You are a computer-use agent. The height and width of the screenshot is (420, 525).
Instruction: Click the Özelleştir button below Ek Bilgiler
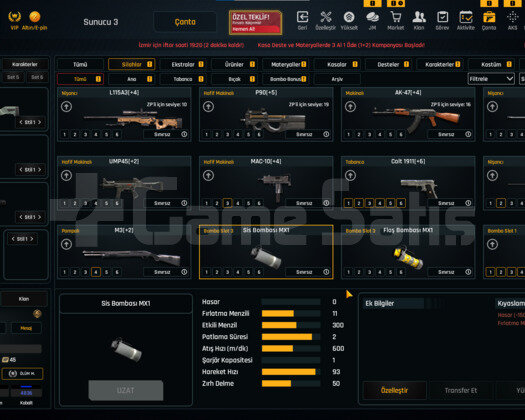click(394, 390)
